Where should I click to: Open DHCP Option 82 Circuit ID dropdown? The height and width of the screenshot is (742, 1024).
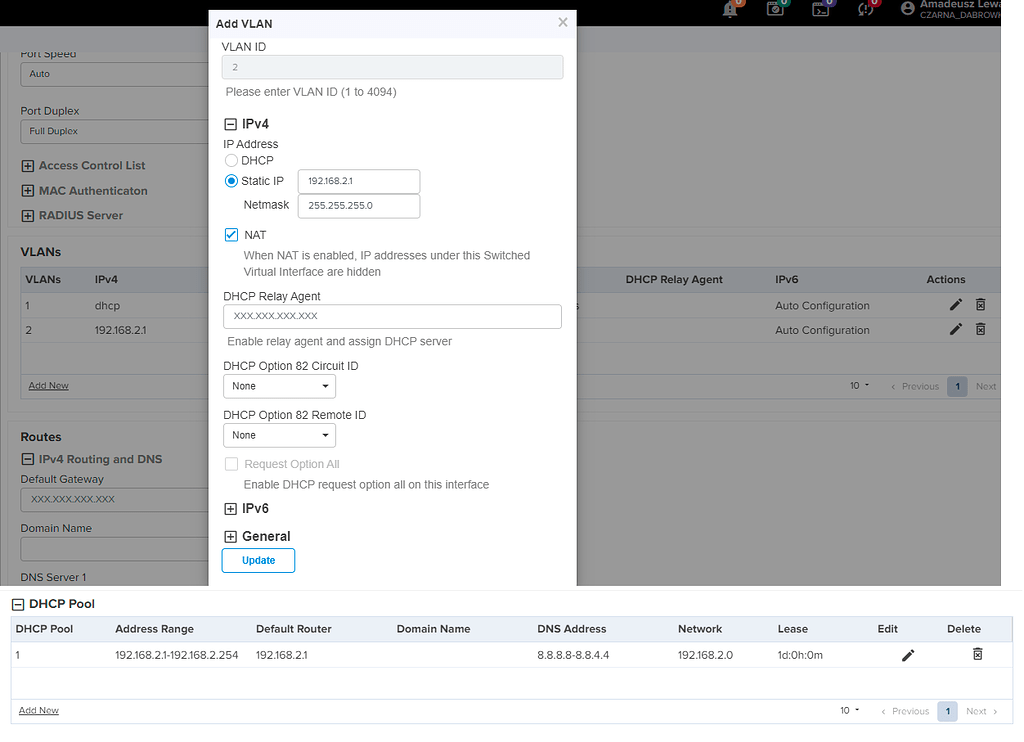(279, 386)
